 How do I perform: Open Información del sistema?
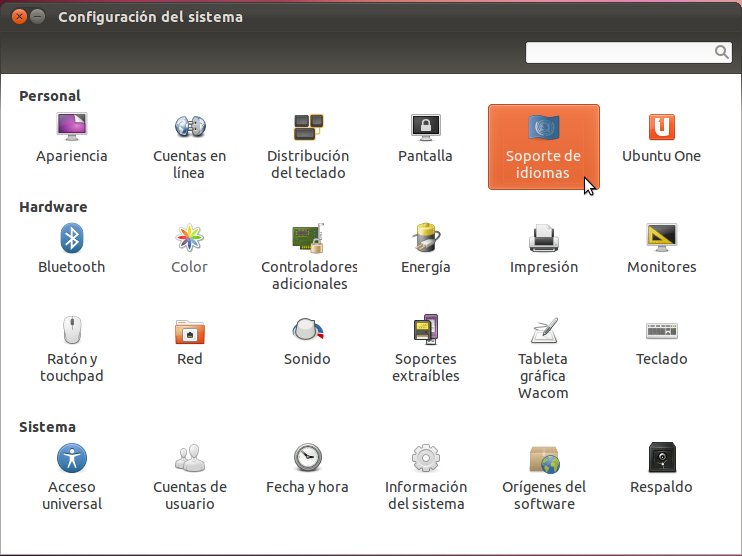tap(425, 477)
